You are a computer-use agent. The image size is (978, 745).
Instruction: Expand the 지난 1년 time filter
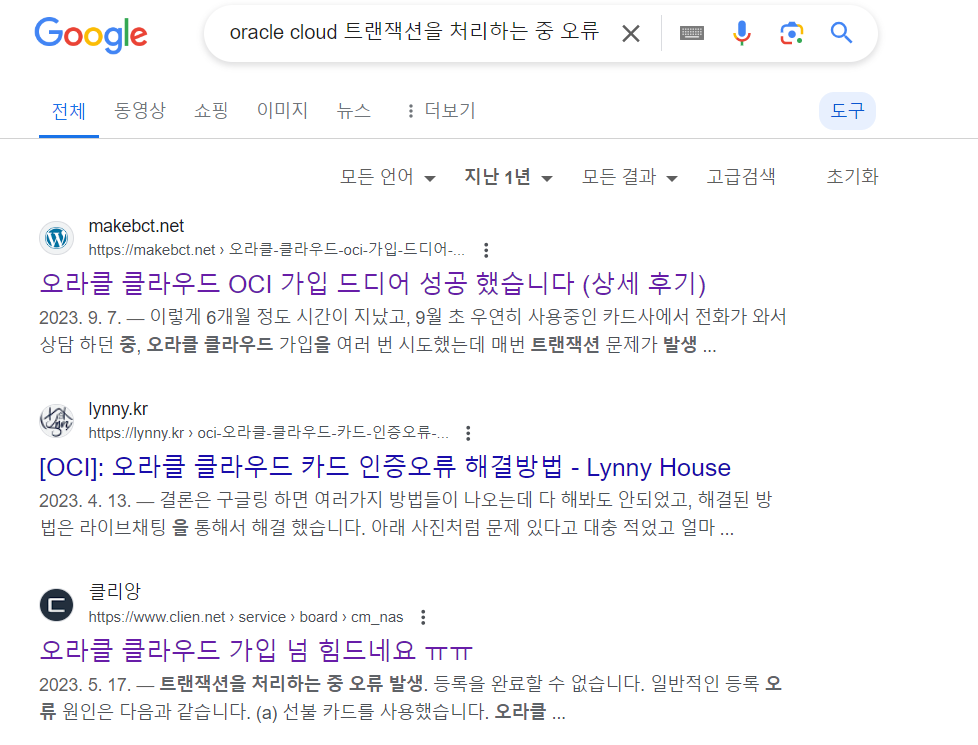click(x=508, y=177)
